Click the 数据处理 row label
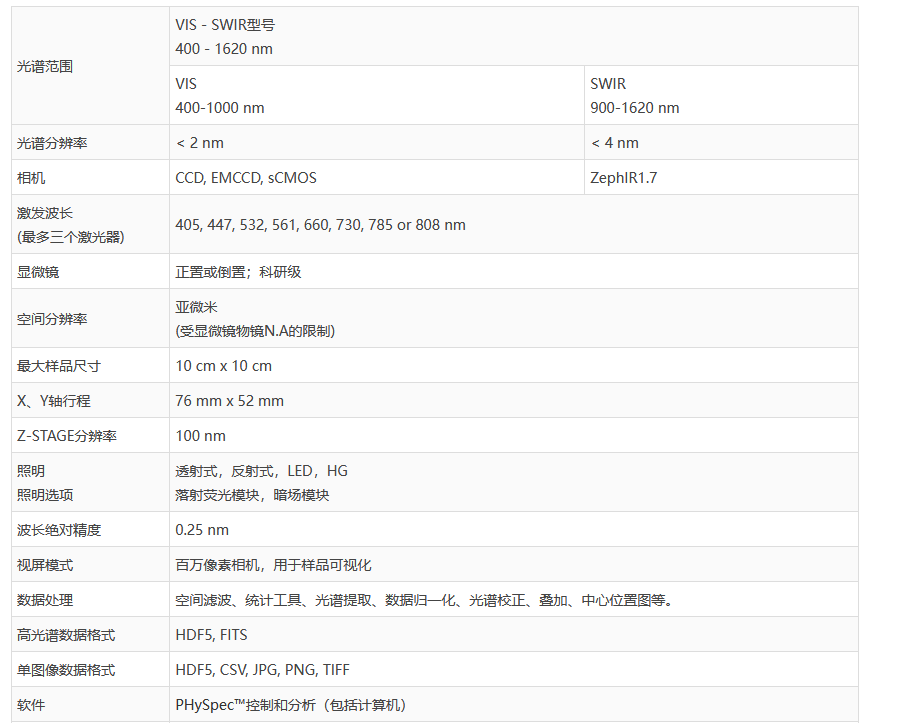The height and width of the screenshot is (723, 899). point(45,600)
